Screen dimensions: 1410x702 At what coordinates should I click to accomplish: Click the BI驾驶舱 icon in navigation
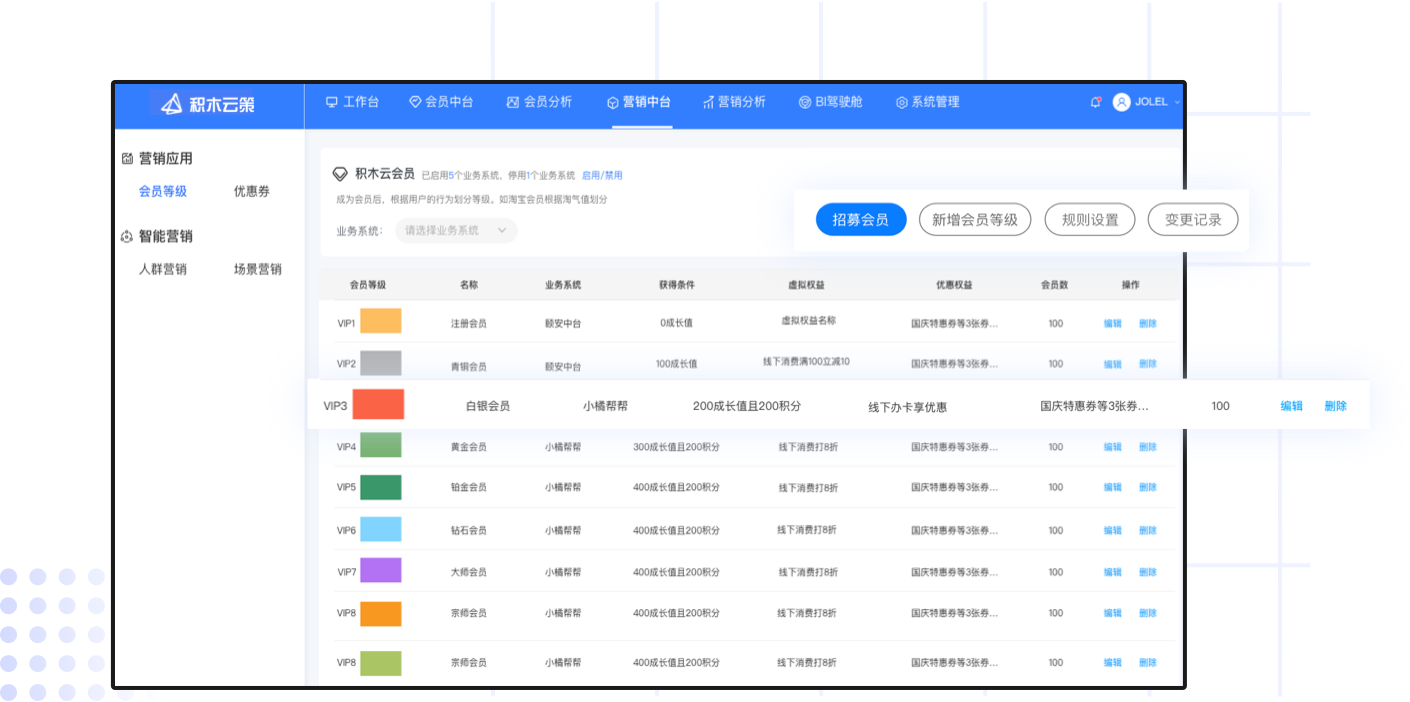(x=804, y=102)
